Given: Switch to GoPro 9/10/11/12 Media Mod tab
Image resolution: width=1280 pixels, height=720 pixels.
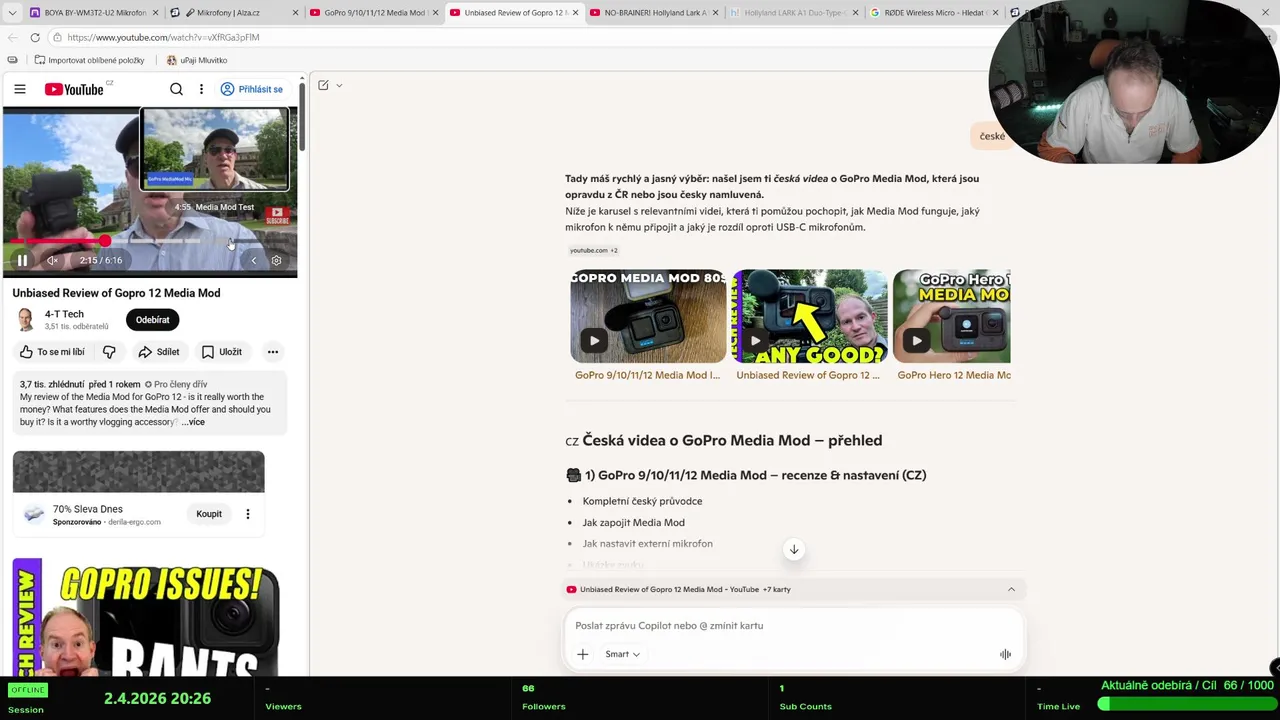Looking at the screenshot, I should [x=368, y=13].
